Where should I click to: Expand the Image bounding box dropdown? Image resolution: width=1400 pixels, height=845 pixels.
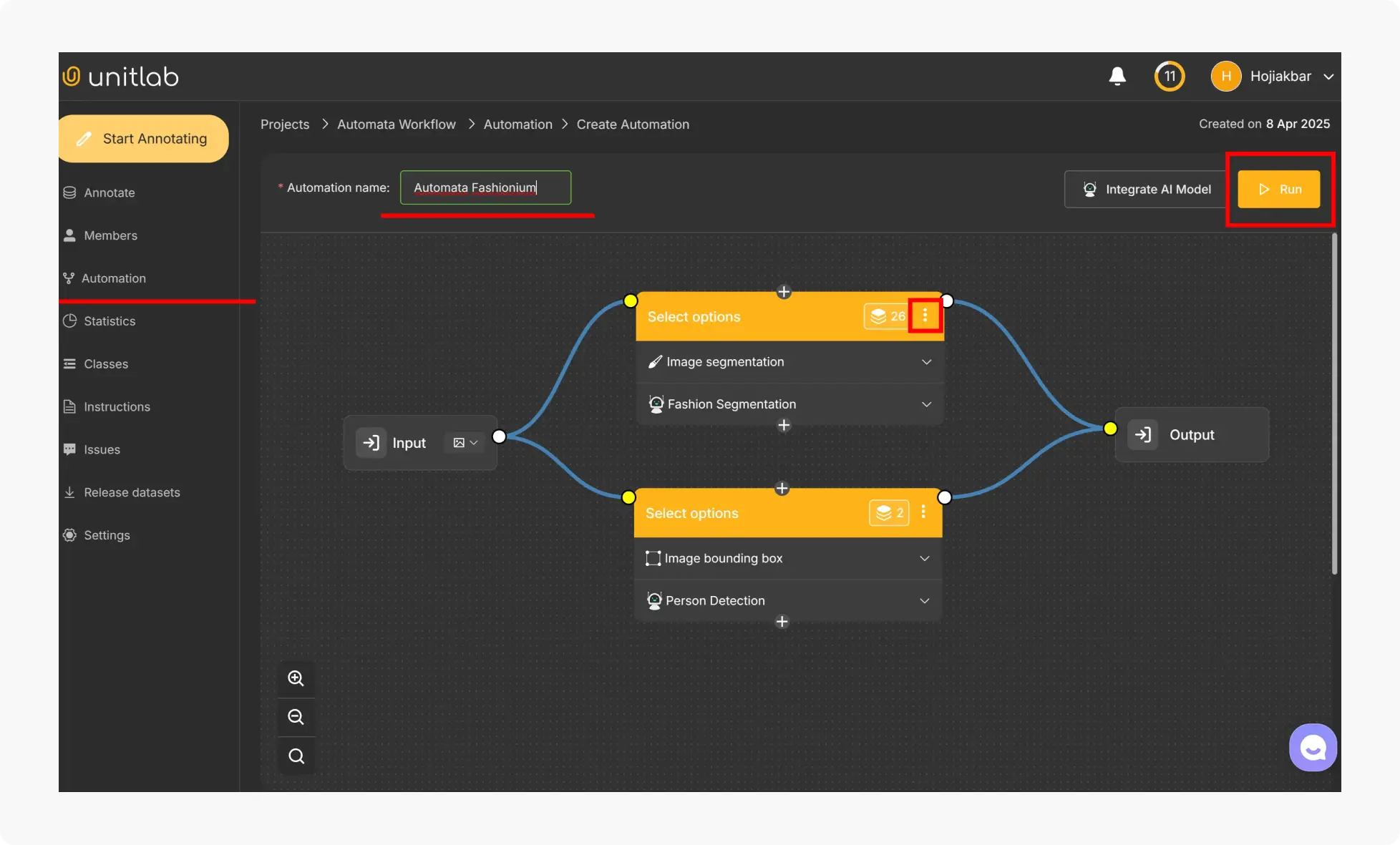coord(924,558)
